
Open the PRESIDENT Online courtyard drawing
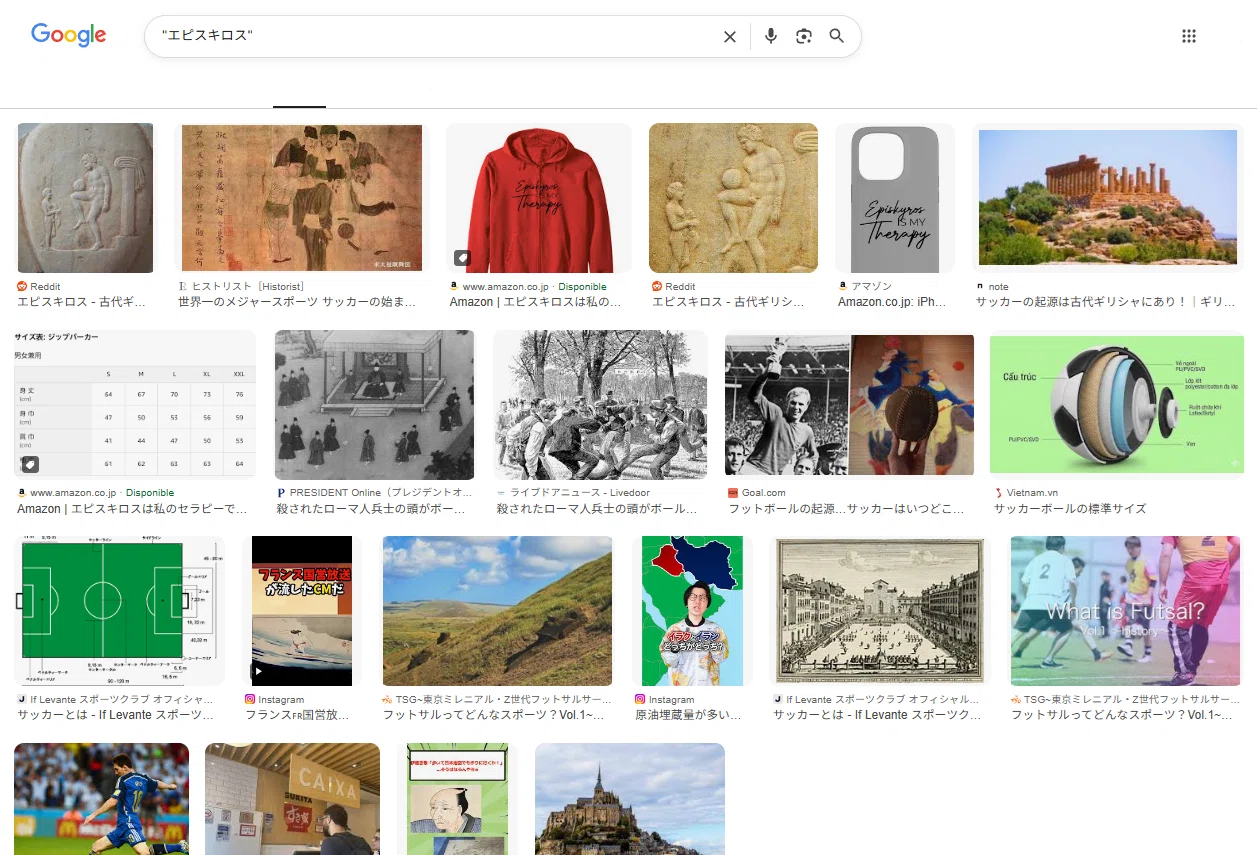[x=374, y=405]
